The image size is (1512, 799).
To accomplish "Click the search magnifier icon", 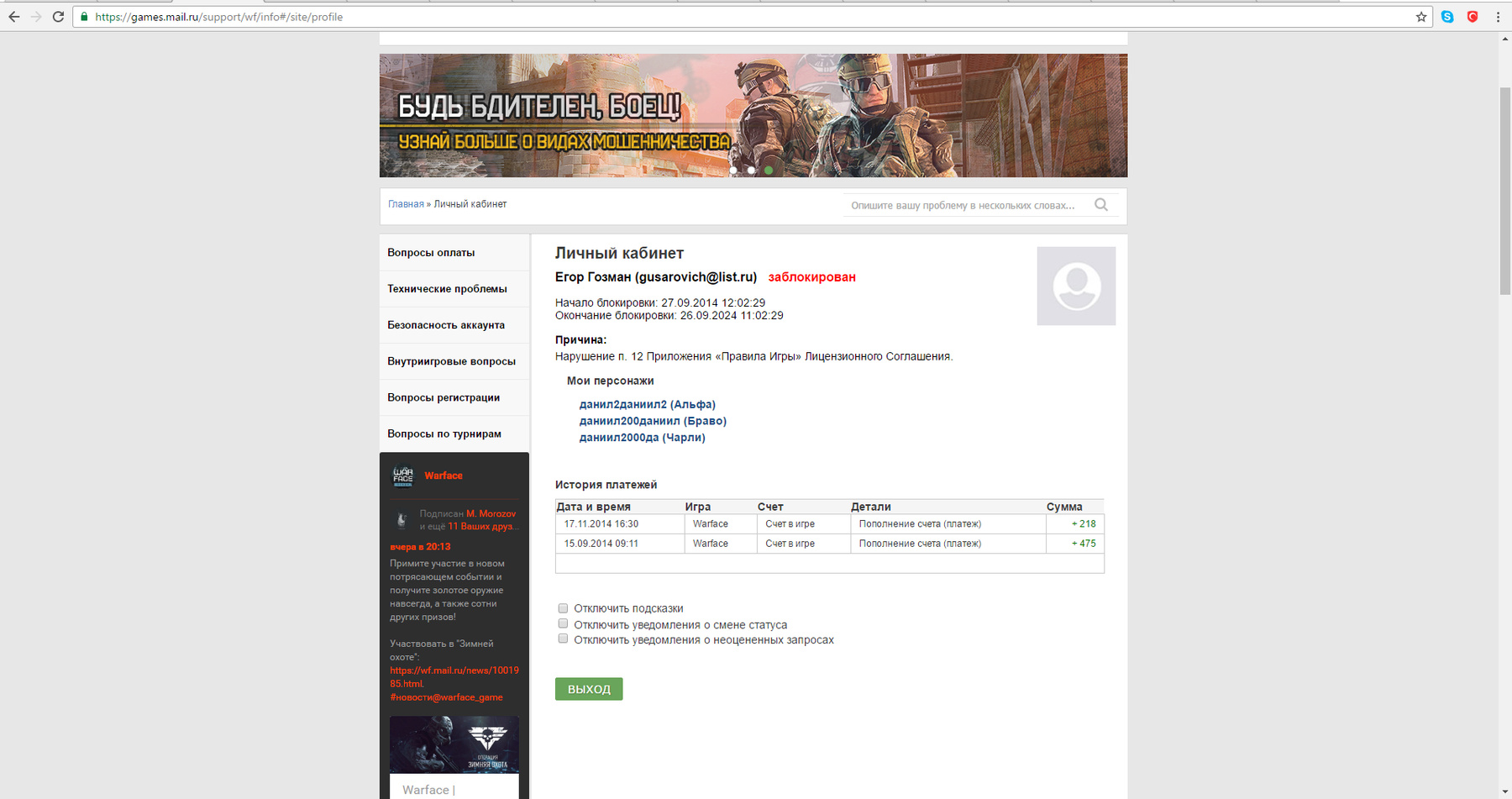I will coord(1101,205).
